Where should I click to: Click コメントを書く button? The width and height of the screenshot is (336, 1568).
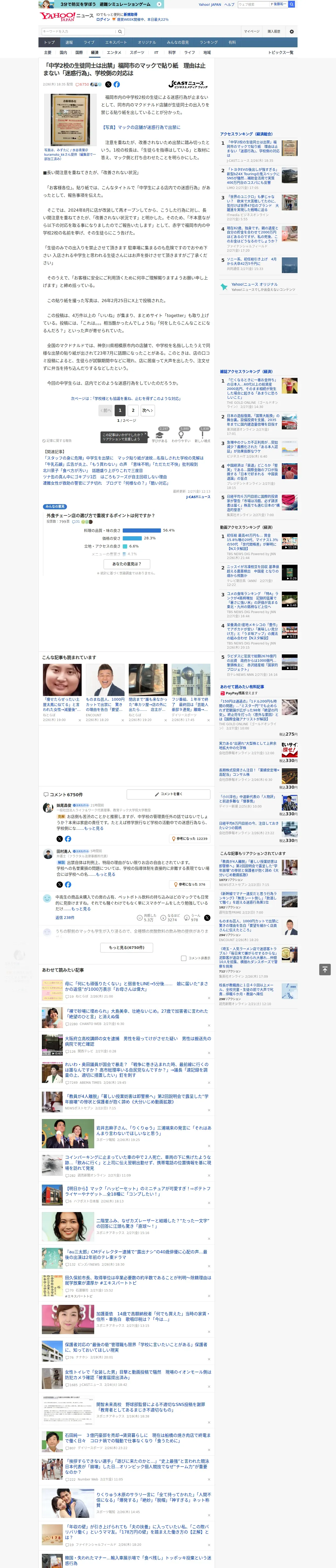pyautogui.click(x=169, y=794)
